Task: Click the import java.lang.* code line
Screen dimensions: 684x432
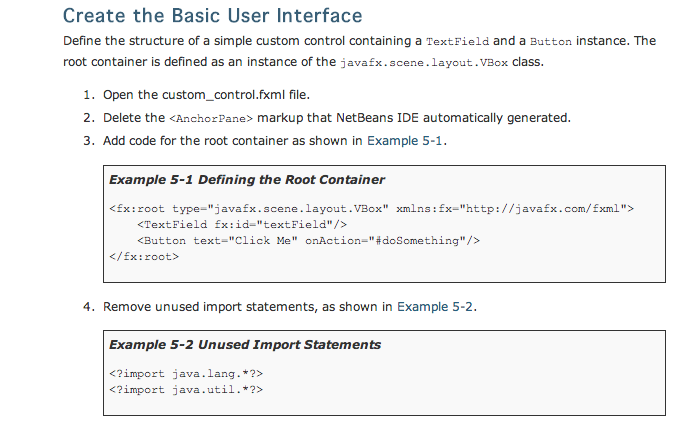Action: click(185, 373)
